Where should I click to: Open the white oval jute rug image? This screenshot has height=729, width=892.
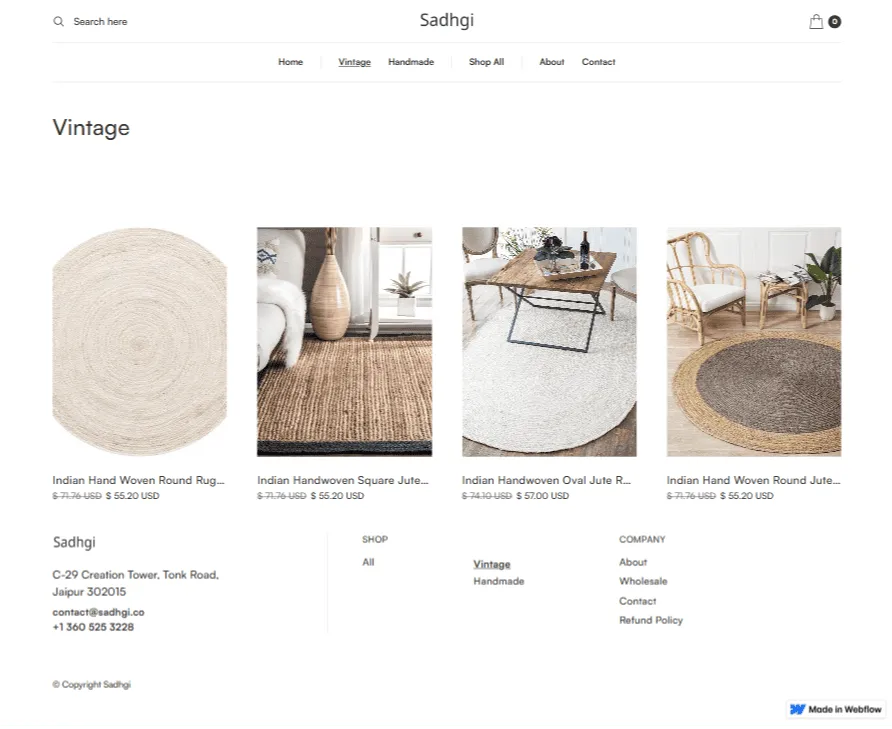point(549,341)
